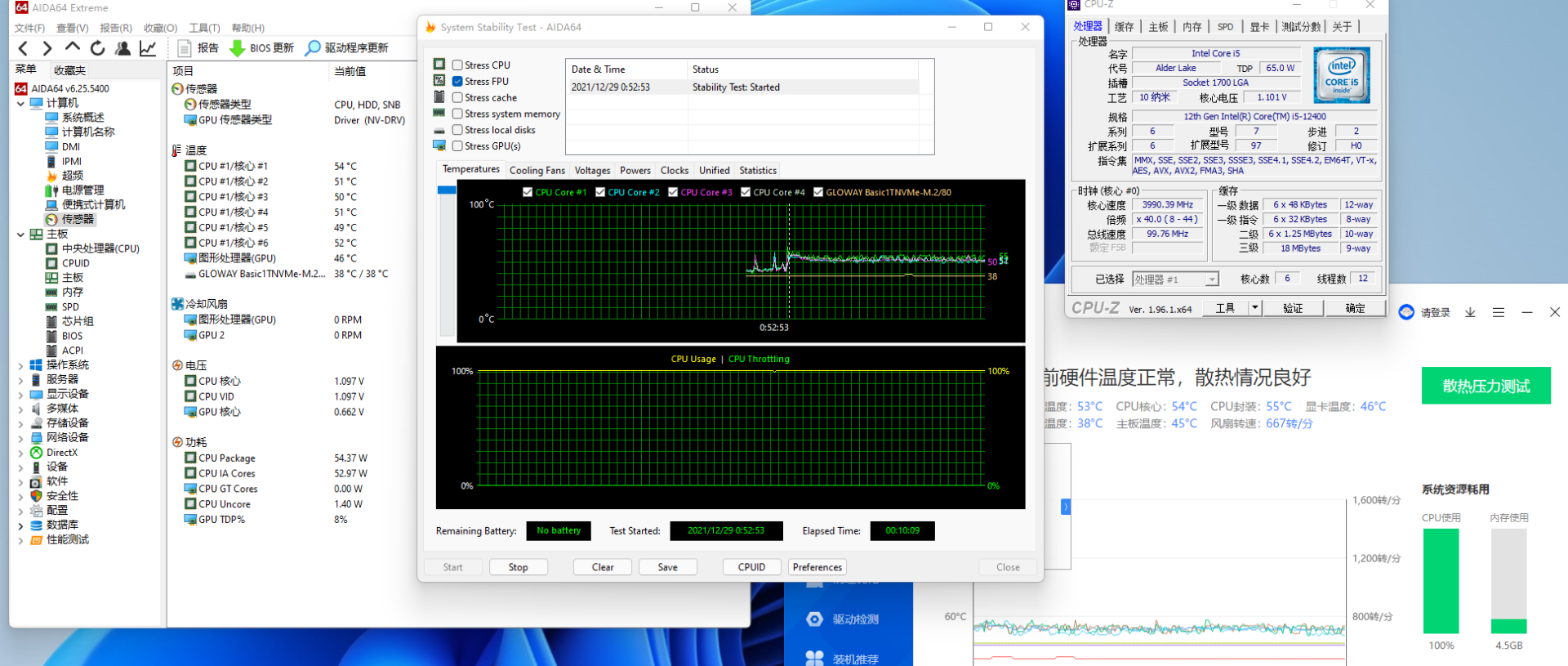Image resolution: width=1568 pixels, height=666 pixels.
Task: Click the download arrow icon in cooling app
Action: tap(1470, 312)
